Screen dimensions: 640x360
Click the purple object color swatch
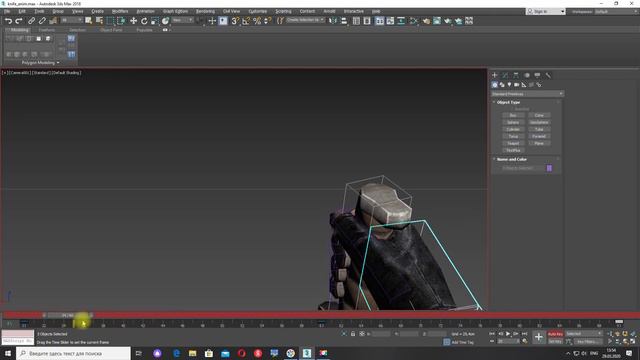(x=549, y=168)
